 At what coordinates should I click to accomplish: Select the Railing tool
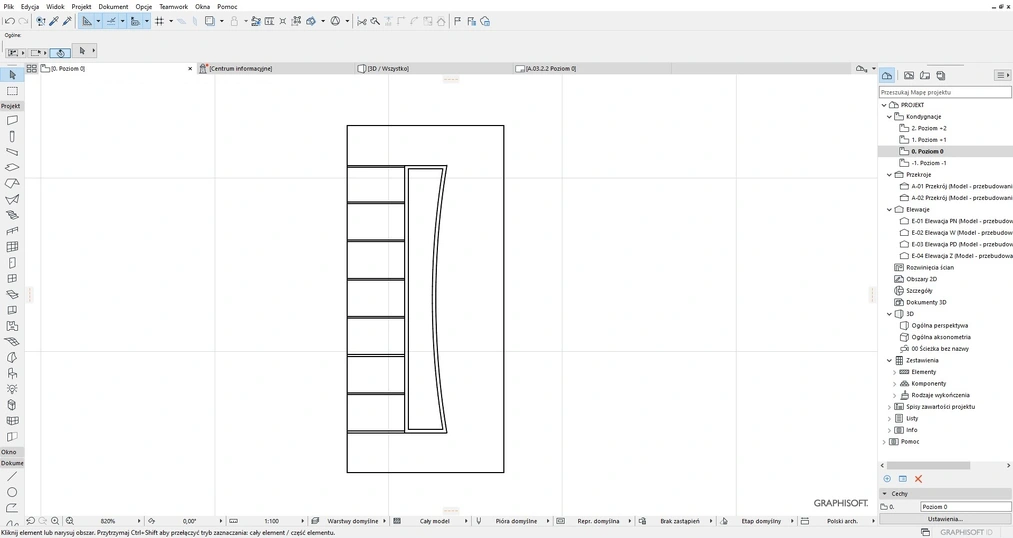(x=12, y=231)
